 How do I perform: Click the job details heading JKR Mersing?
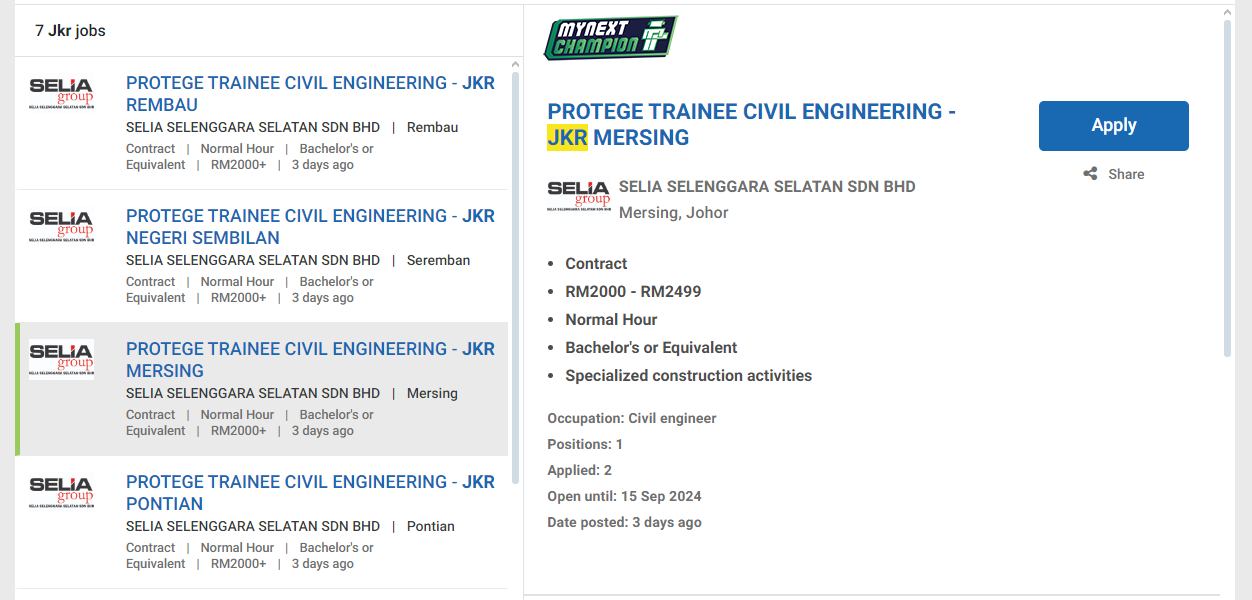click(x=751, y=125)
